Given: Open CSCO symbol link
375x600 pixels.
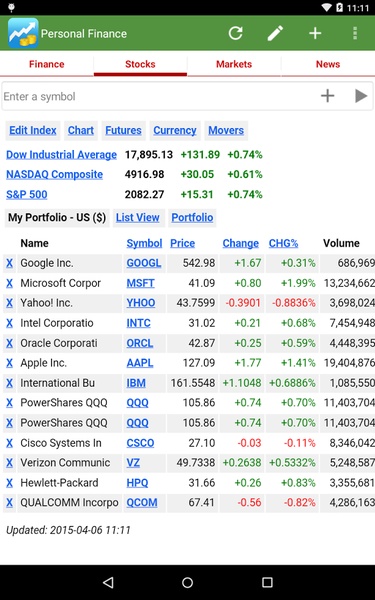Looking at the screenshot, I should pos(140,443).
